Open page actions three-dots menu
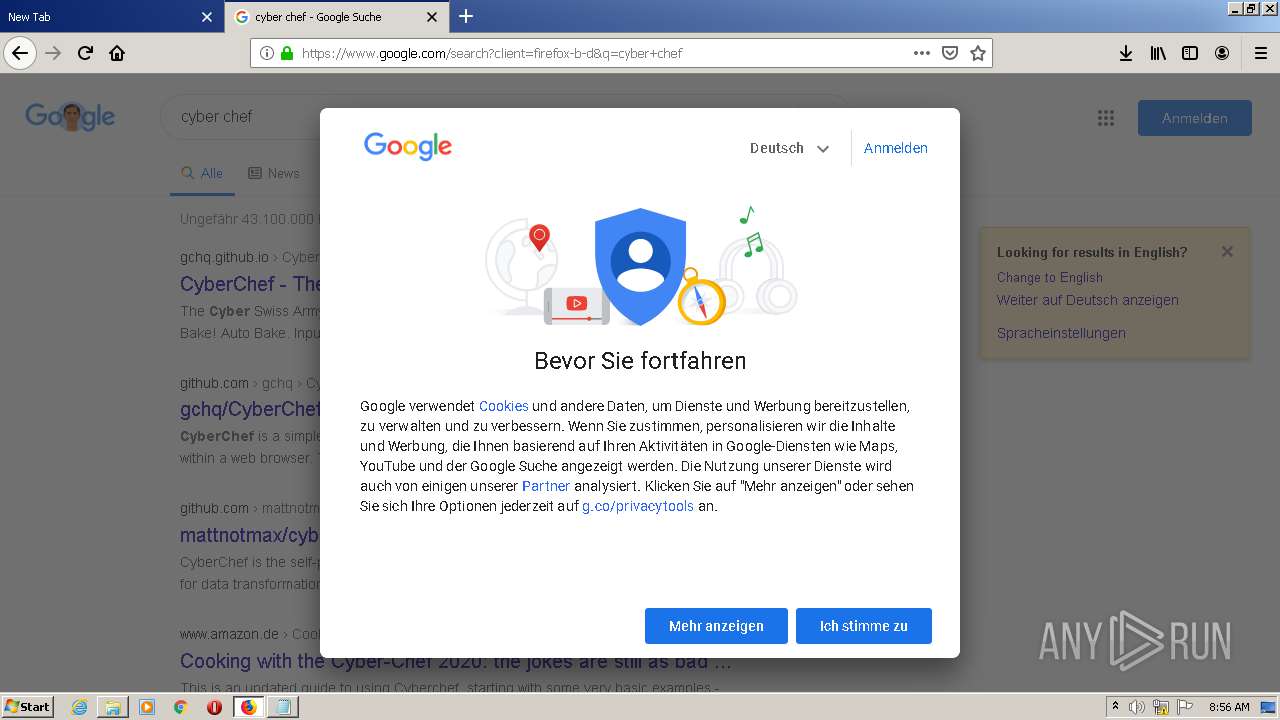This screenshot has height=720, width=1280. coord(922,53)
